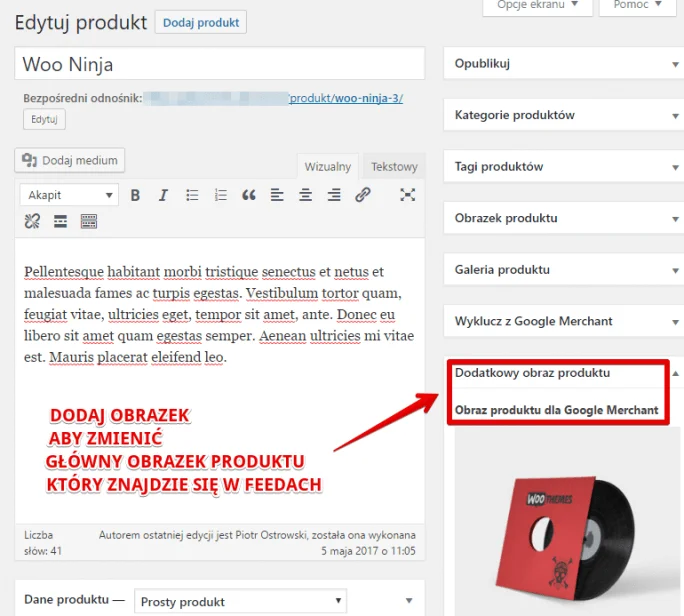Click the Obraz produktu dla Google Merchant label

[x=557, y=410]
